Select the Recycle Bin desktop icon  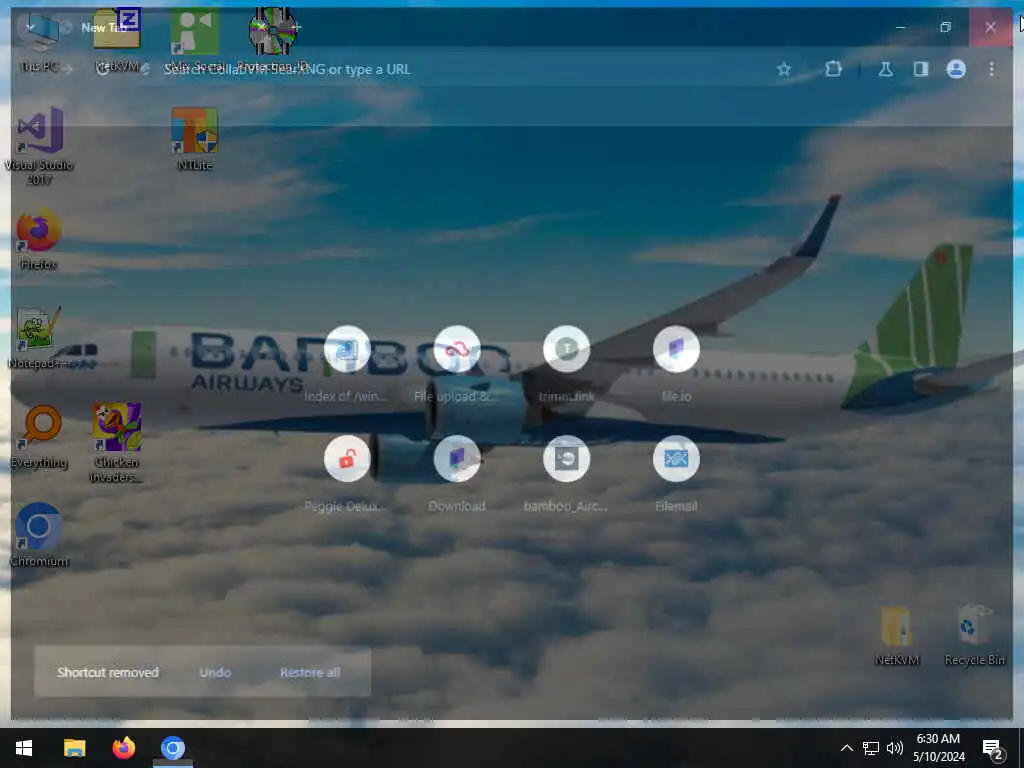[974, 635]
